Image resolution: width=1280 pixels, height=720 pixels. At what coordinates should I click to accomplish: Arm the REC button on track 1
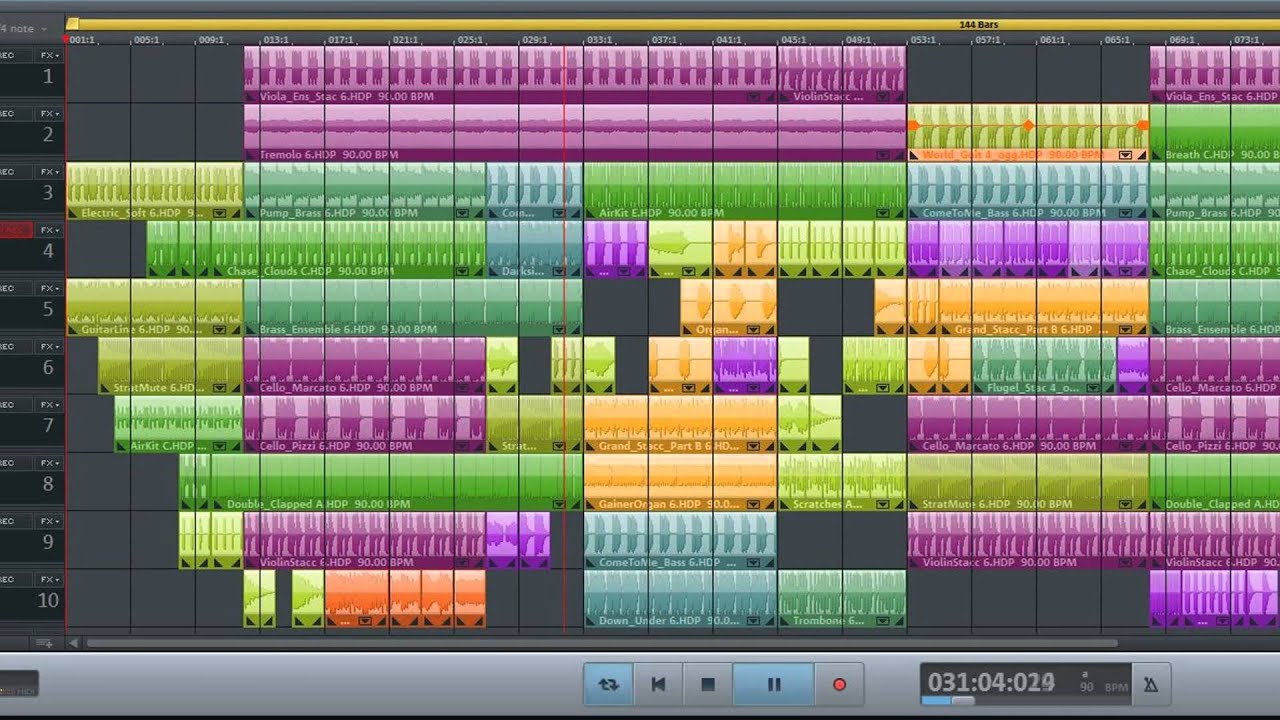pos(16,55)
